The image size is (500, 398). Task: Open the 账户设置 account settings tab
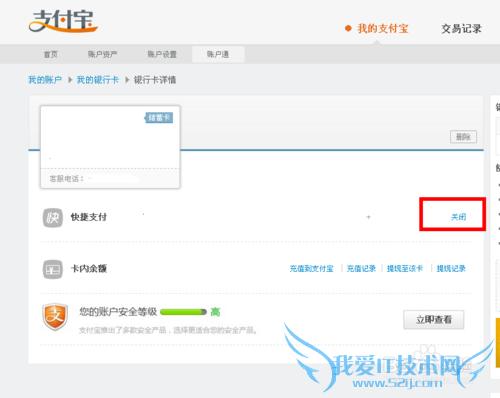click(162, 54)
